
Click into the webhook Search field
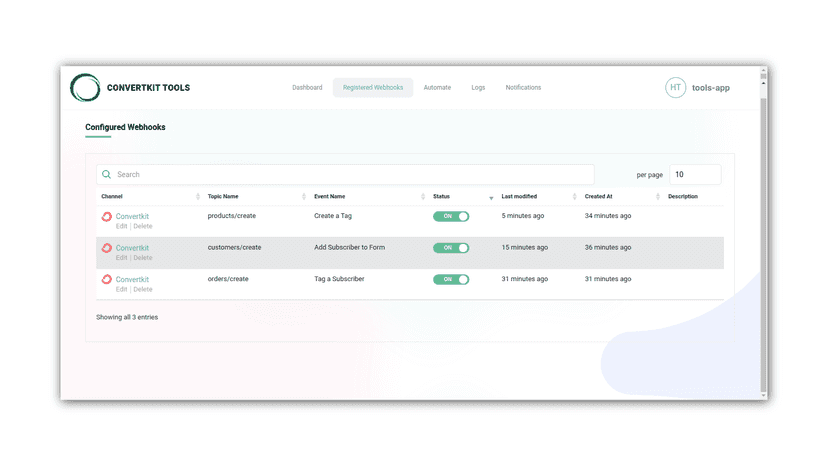click(x=345, y=174)
